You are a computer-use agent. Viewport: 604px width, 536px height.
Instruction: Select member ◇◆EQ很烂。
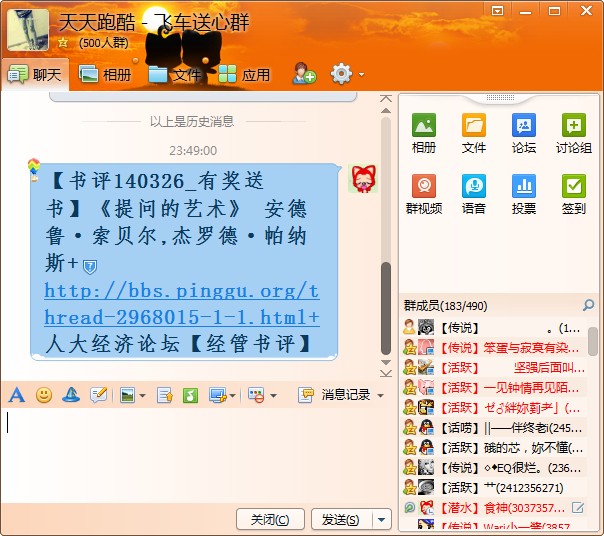point(493,468)
